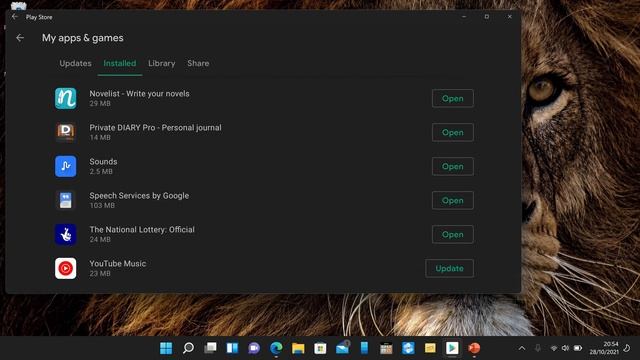Open the Wi-Fi network tray icon
This screenshot has height=360, width=640.
click(554, 348)
